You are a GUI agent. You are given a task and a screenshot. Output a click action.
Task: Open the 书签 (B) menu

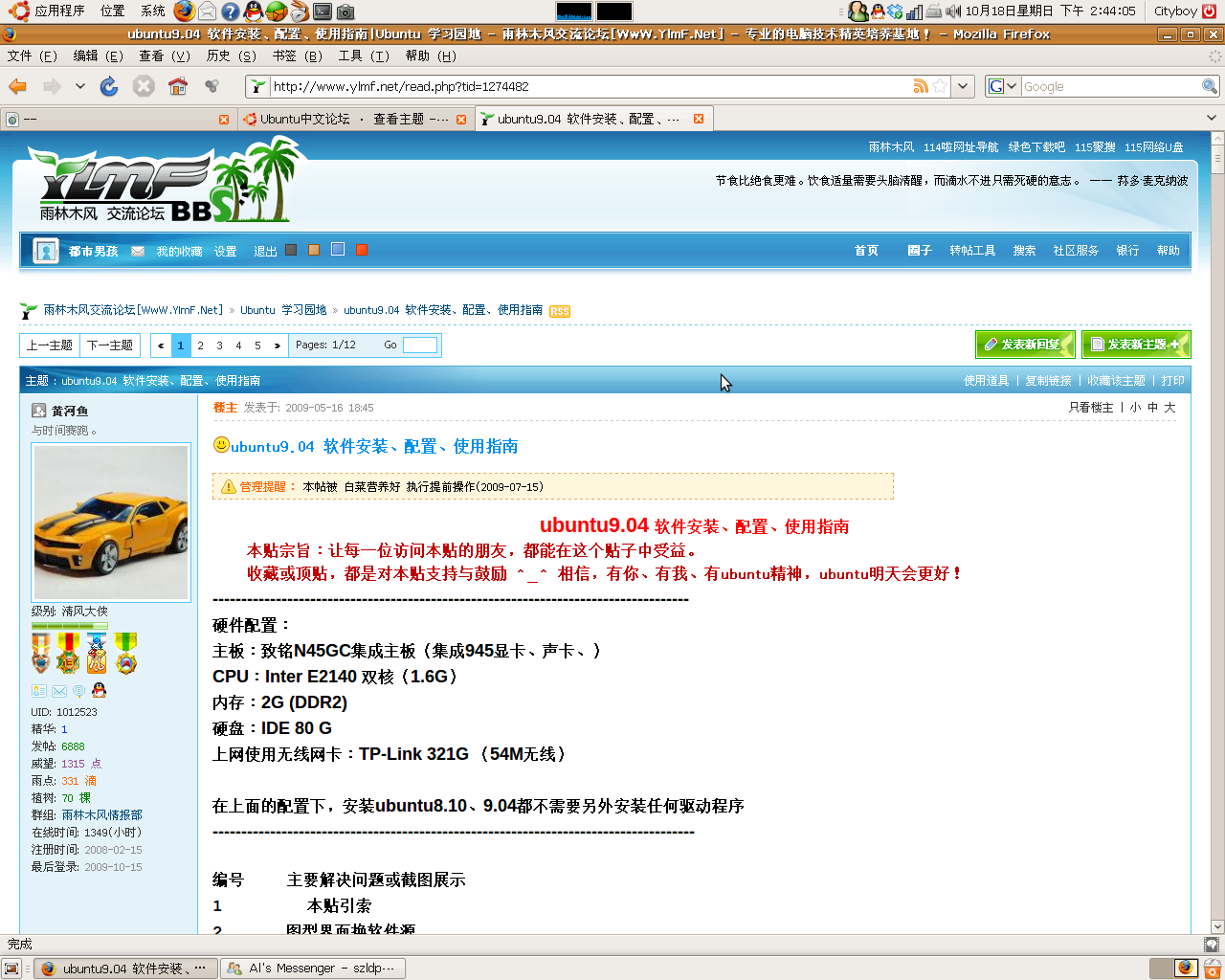tap(298, 56)
